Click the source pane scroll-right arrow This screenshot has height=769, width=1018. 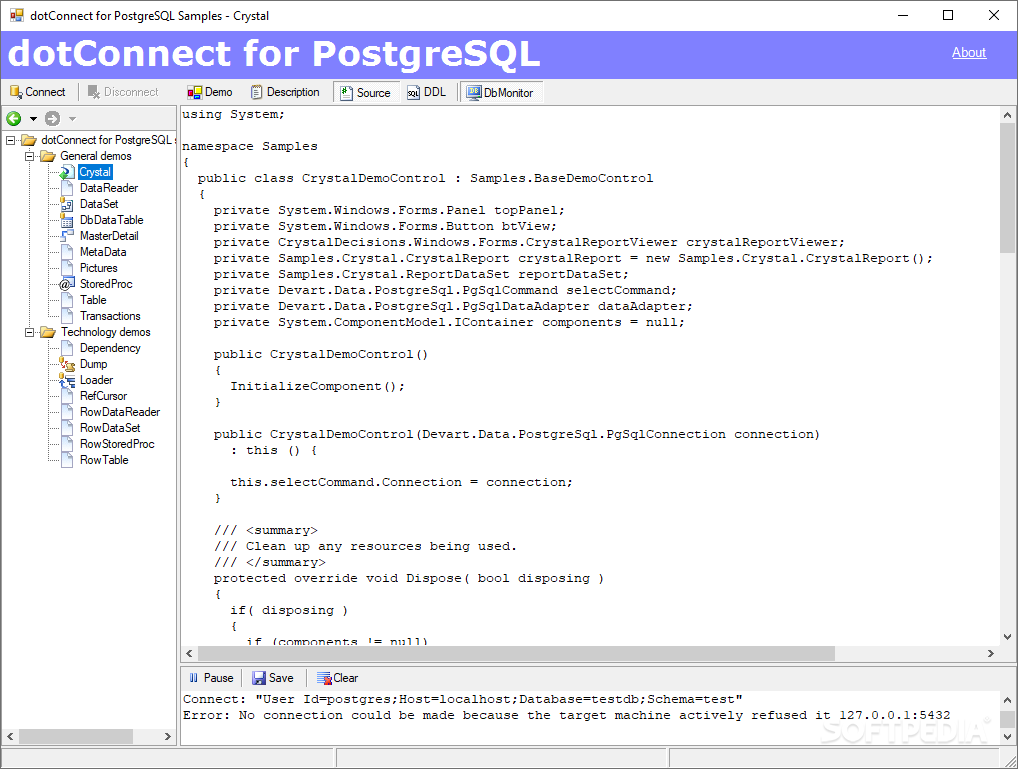991,653
